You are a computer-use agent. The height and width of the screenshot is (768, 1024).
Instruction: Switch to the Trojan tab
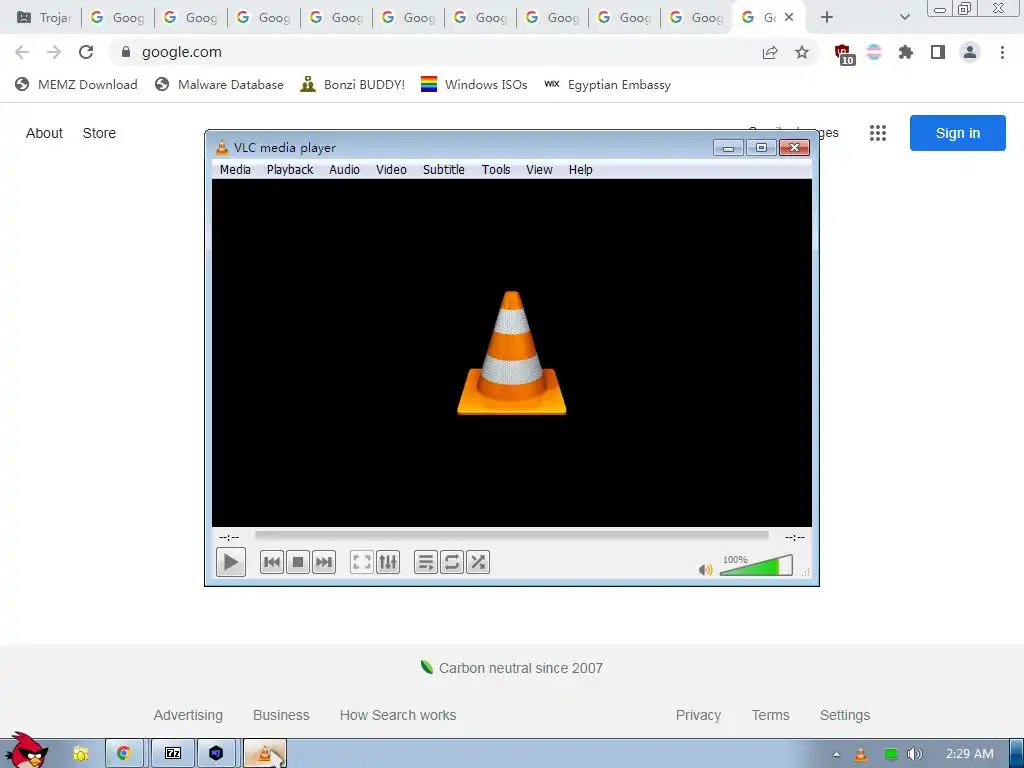coord(44,18)
